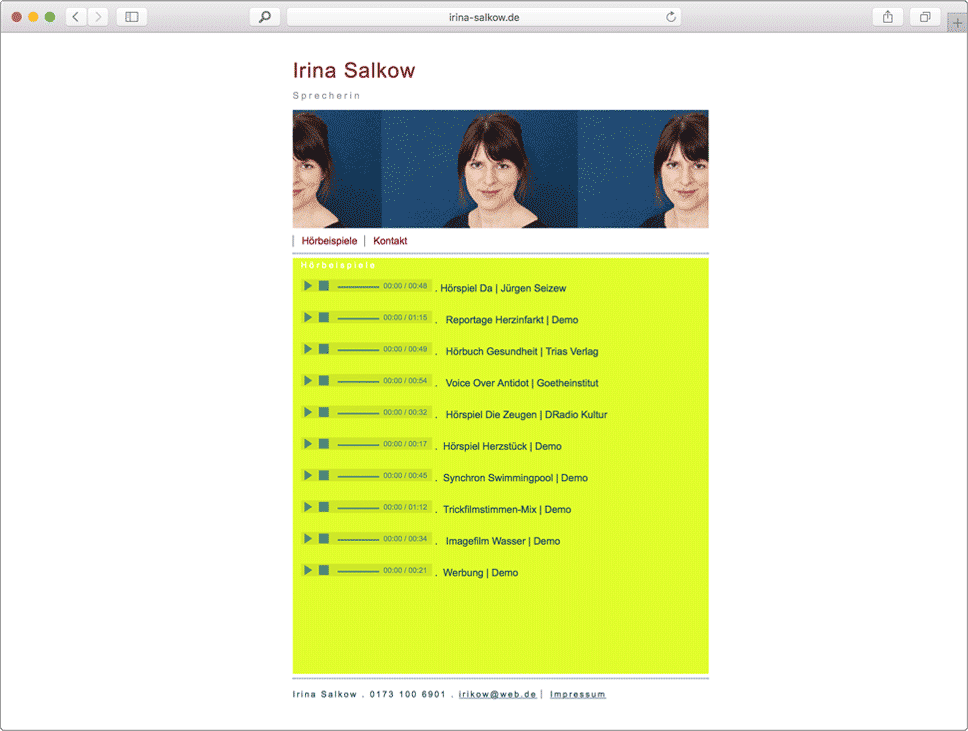Open the Hörbeispiele navigation link
Viewport: 968px width, 731px height.
[x=329, y=241]
